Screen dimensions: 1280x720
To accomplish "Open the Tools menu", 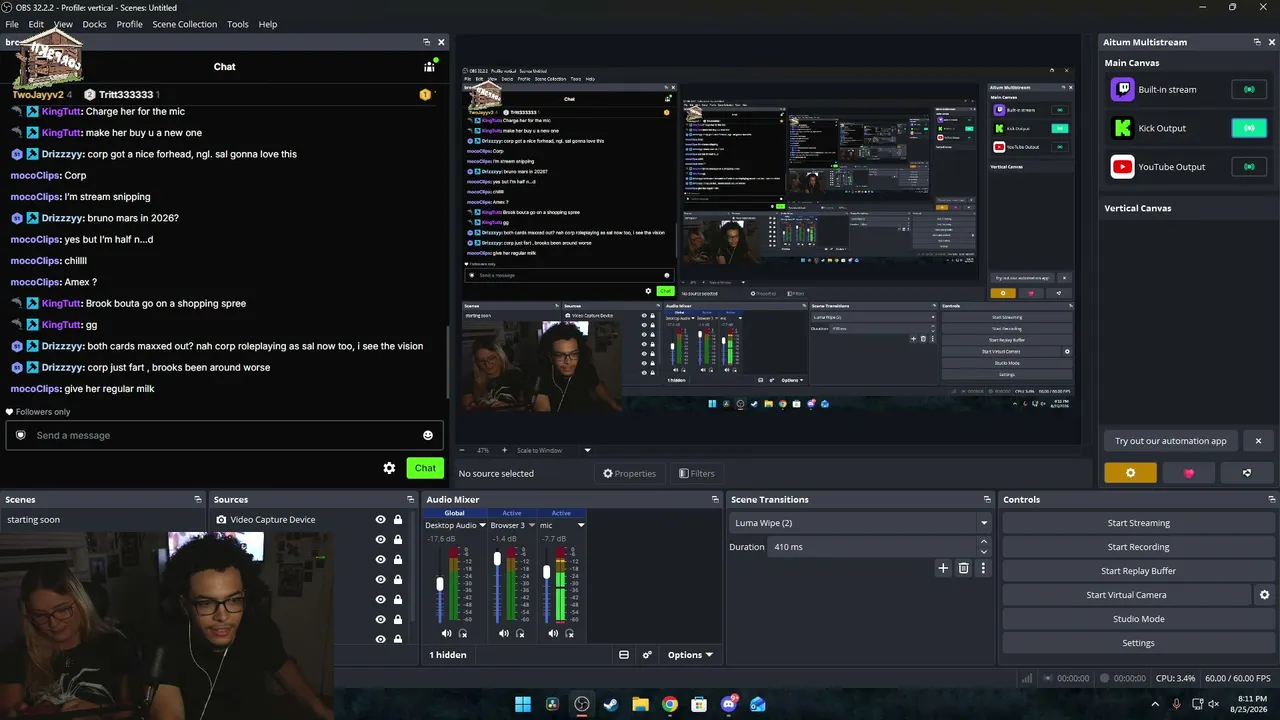I will click(238, 24).
